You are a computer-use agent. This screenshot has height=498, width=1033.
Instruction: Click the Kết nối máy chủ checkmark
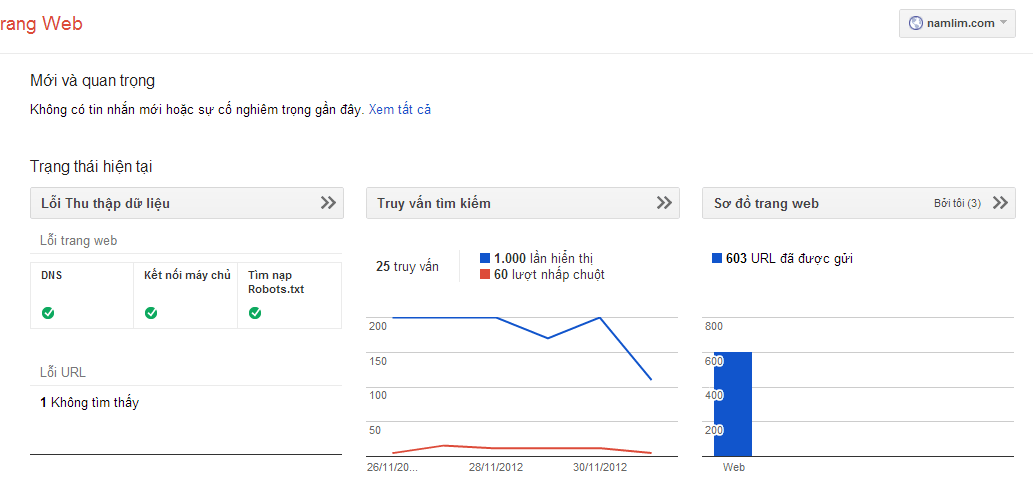151,313
